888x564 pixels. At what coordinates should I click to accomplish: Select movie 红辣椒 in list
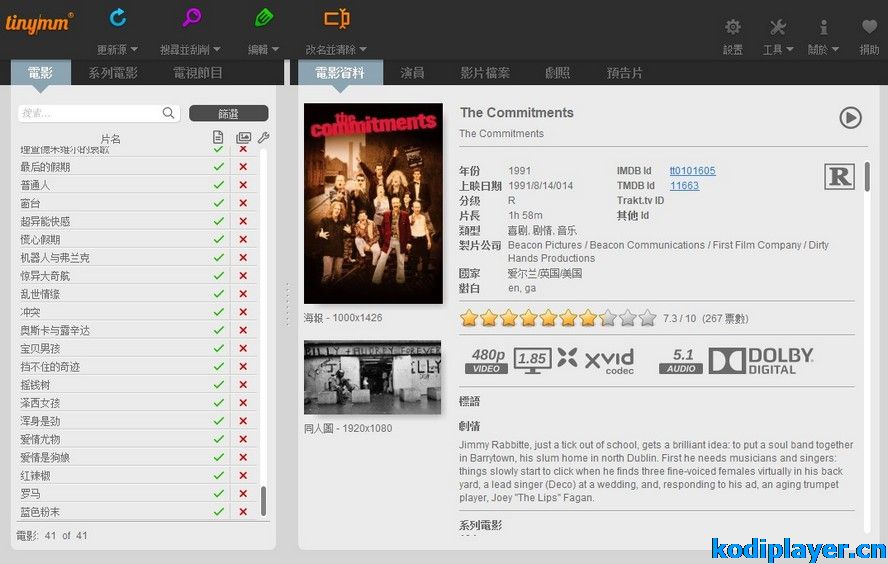pyautogui.click(x=35, y=475)
